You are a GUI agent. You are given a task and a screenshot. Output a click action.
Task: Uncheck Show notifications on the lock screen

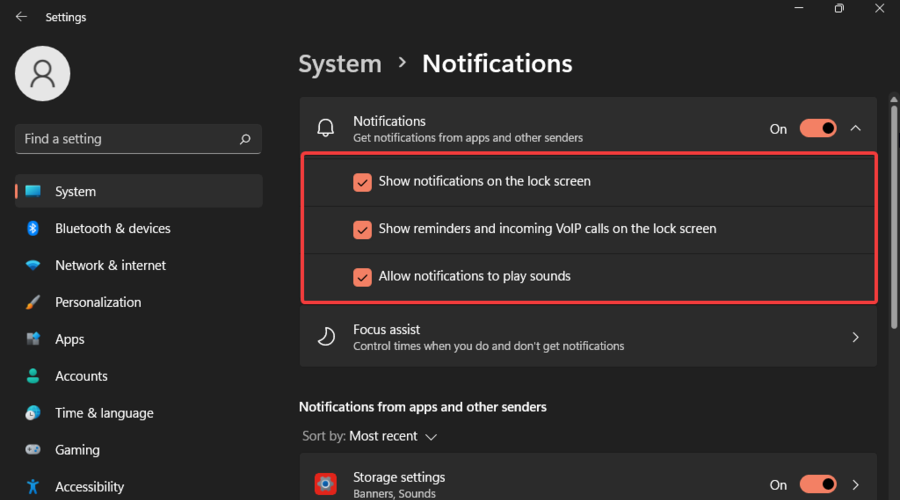click(x=362, y=182)
